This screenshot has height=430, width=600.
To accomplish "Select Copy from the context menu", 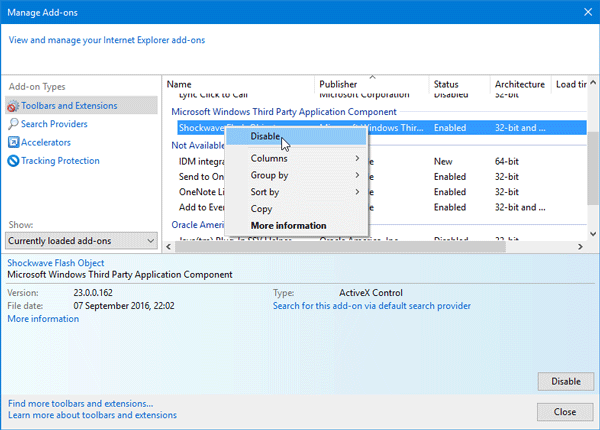I will pos(262,209).
